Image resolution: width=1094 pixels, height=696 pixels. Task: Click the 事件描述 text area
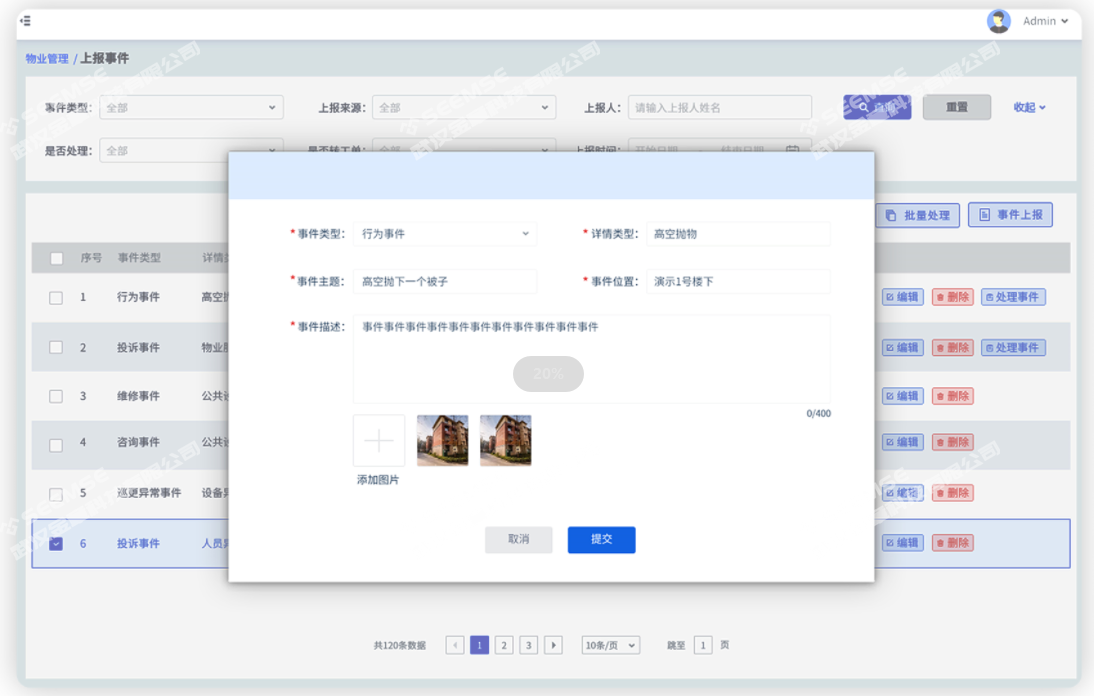tap(592, 358)
